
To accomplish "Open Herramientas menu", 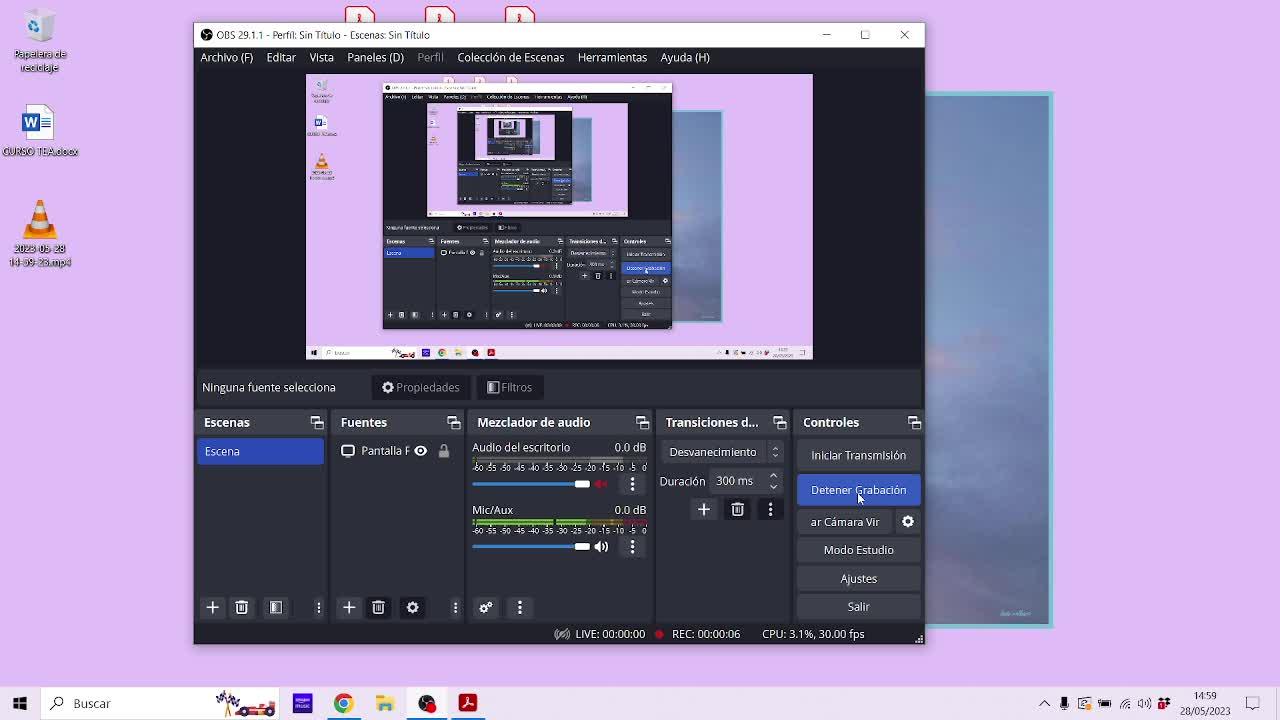I will 612,57.
